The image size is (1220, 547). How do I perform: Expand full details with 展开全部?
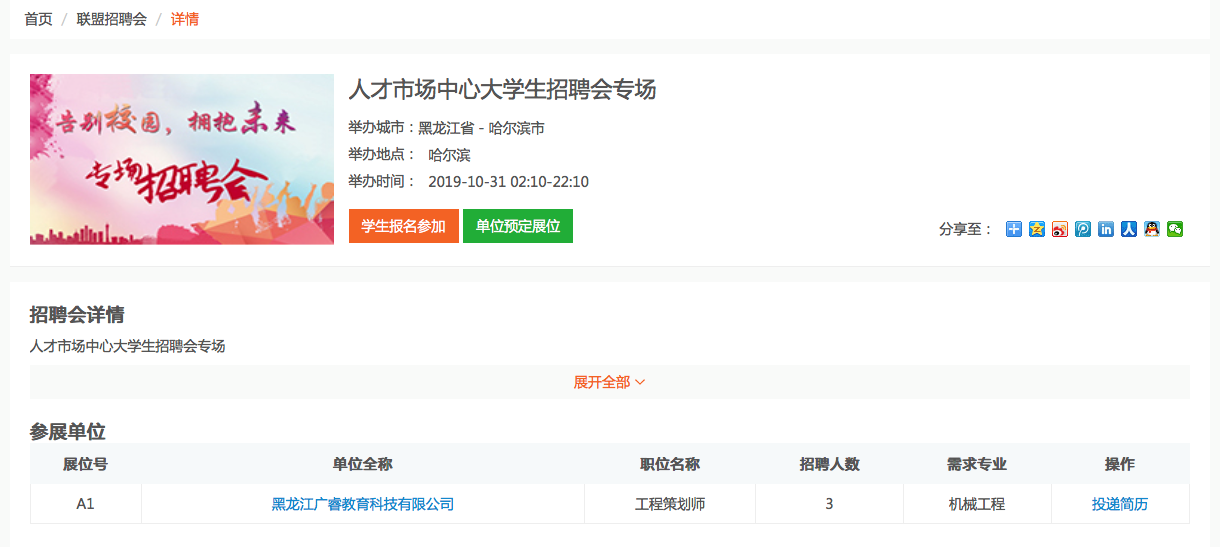point(609,382)
